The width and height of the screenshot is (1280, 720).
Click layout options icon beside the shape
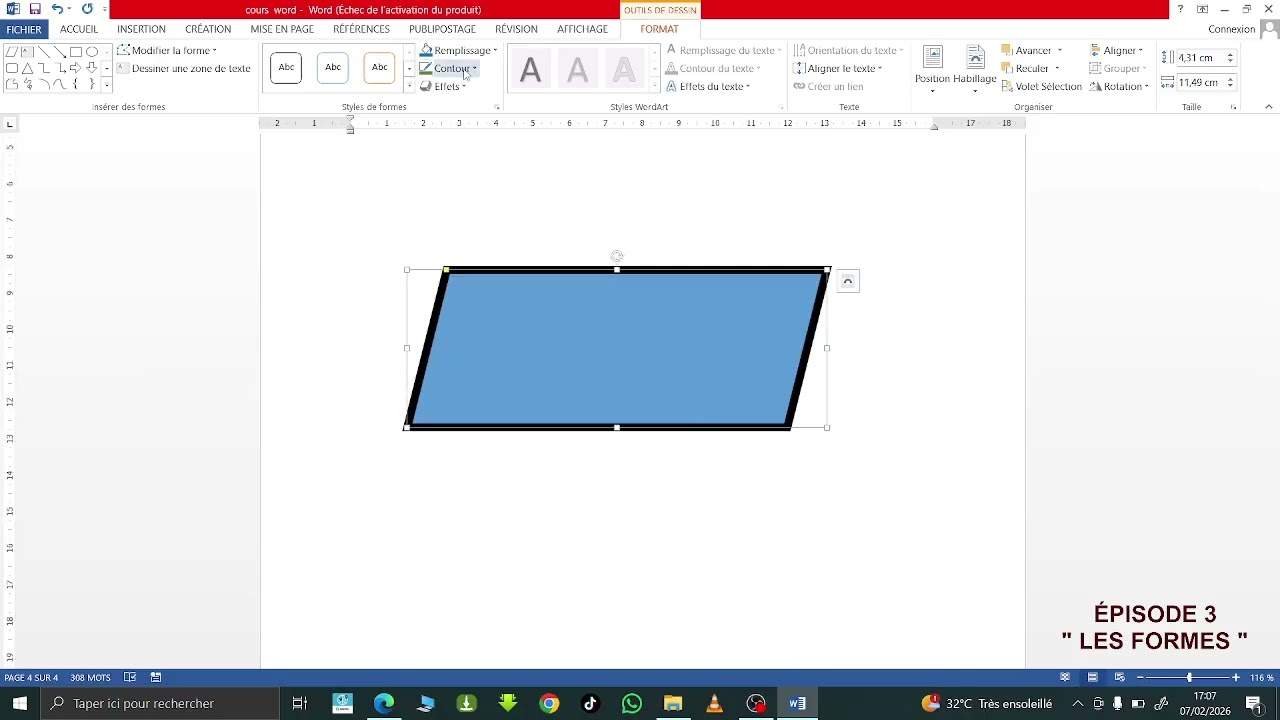(848, 282)
